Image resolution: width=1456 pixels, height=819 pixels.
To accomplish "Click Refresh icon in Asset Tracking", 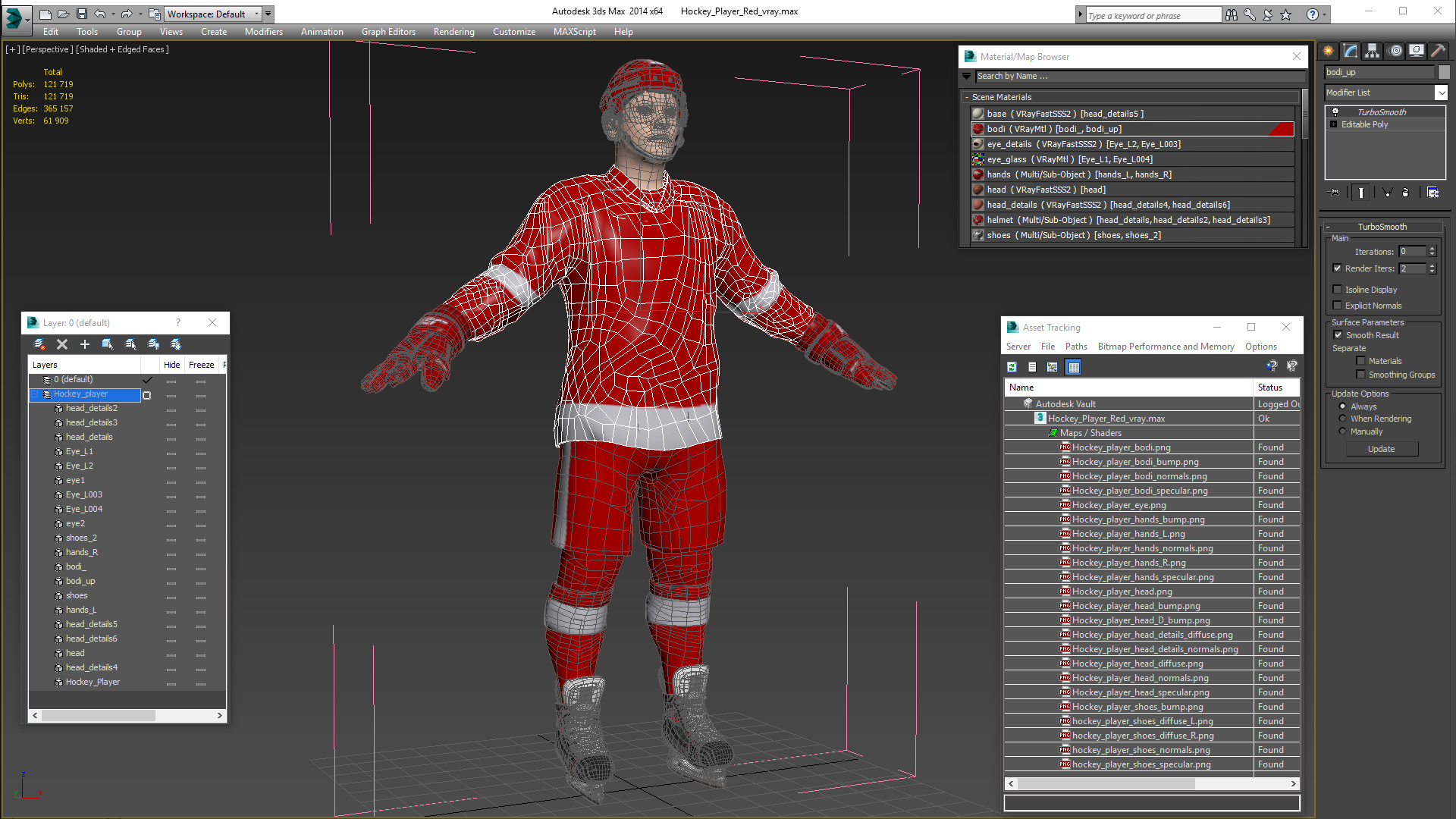I will [1012, 367].
